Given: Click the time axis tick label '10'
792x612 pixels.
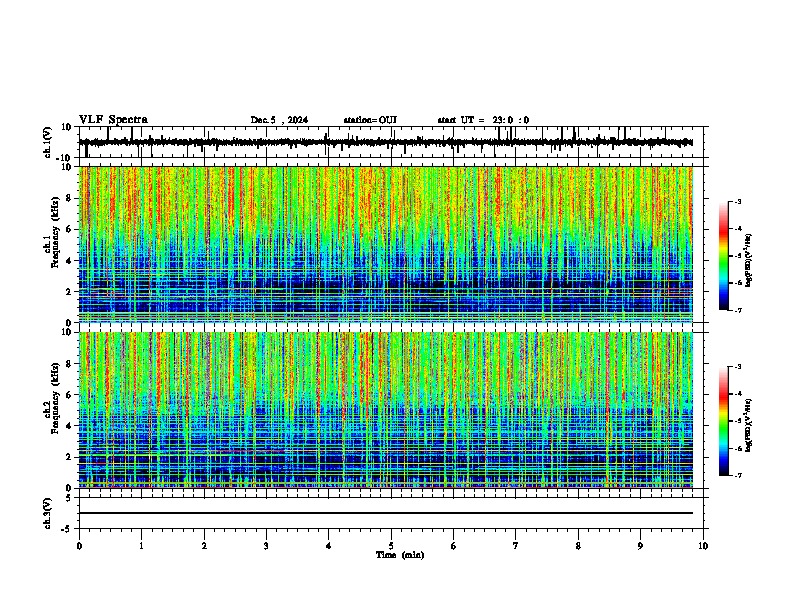Looking at the screenshot, I should (703, 546).
